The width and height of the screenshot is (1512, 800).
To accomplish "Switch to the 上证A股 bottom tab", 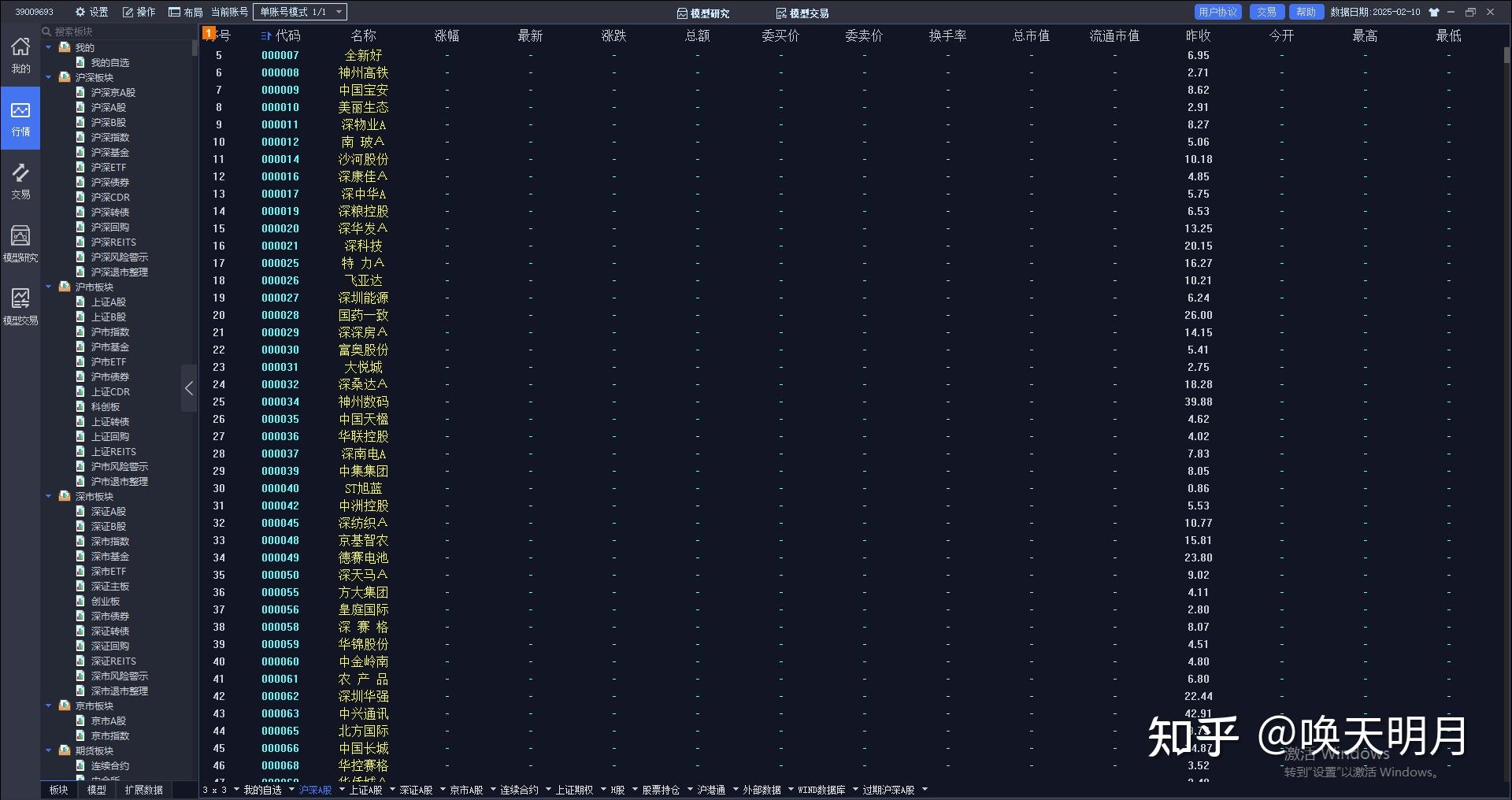I will click(366, 790).
